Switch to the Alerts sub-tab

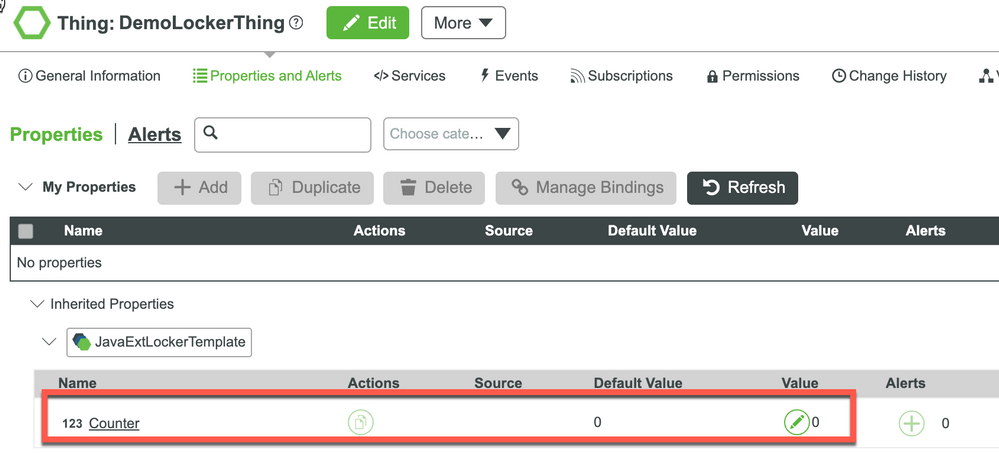pos(155,134)
